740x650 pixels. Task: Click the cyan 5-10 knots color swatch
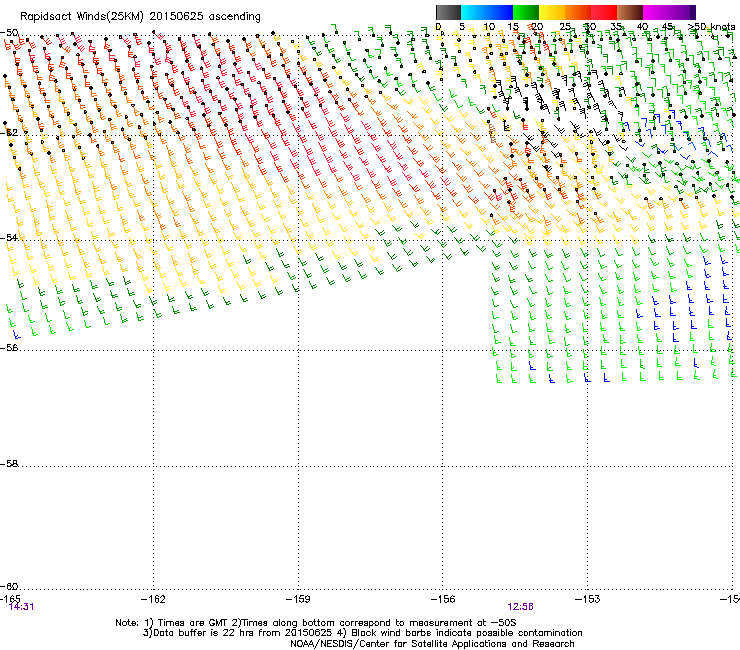coord(474,12)
